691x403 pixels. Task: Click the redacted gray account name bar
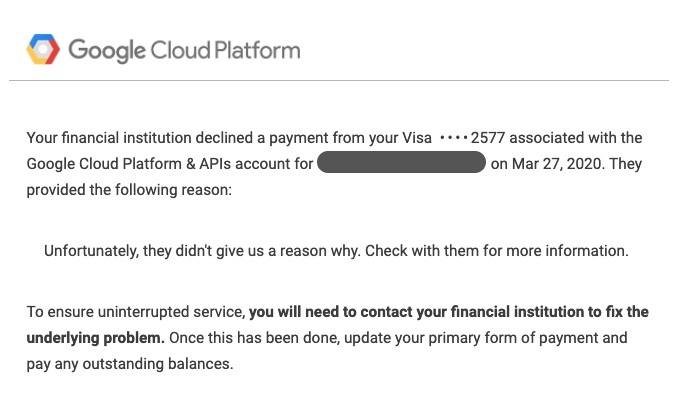tap(401, 163)
